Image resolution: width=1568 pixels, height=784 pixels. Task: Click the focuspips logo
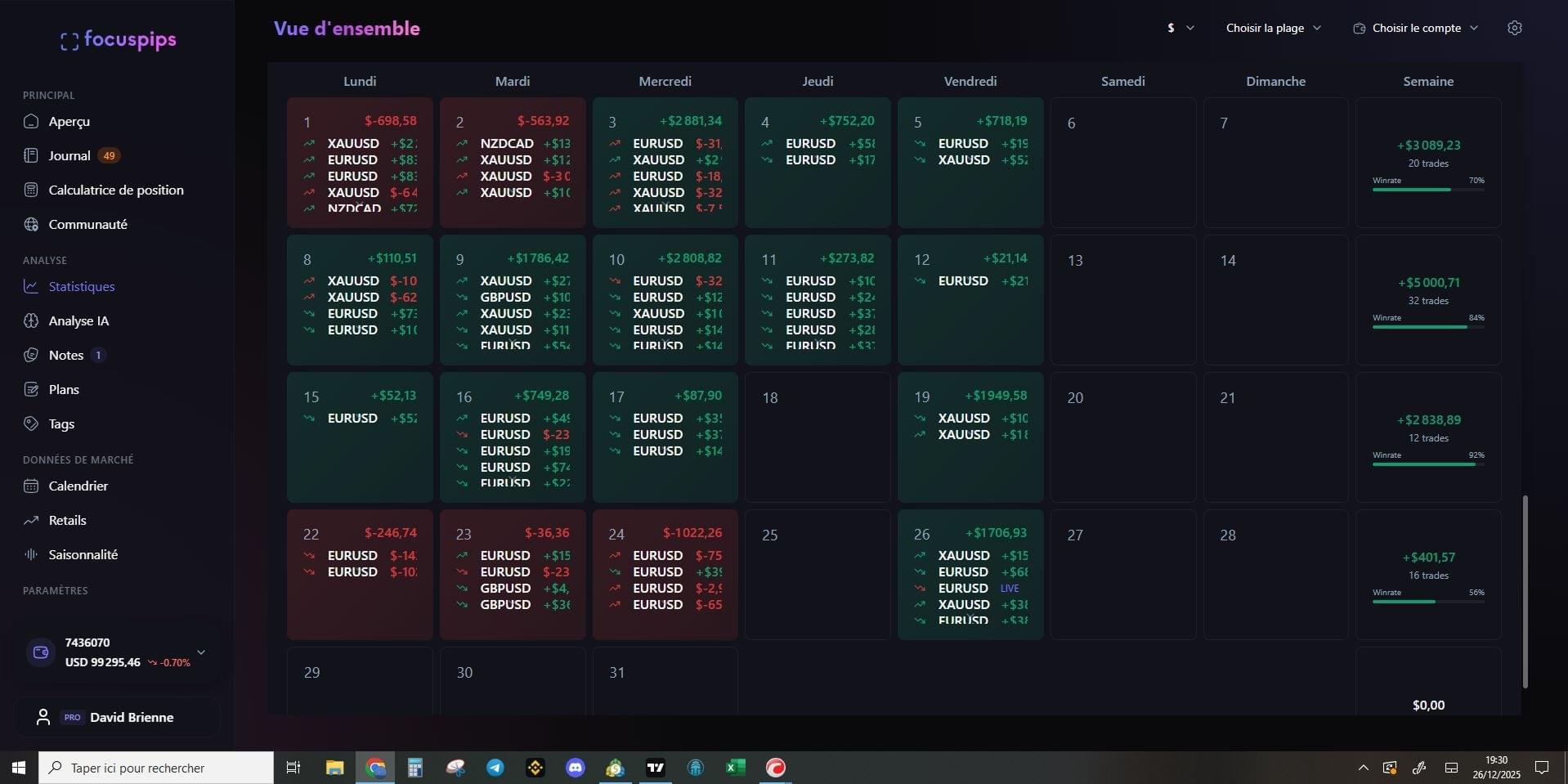119,39
